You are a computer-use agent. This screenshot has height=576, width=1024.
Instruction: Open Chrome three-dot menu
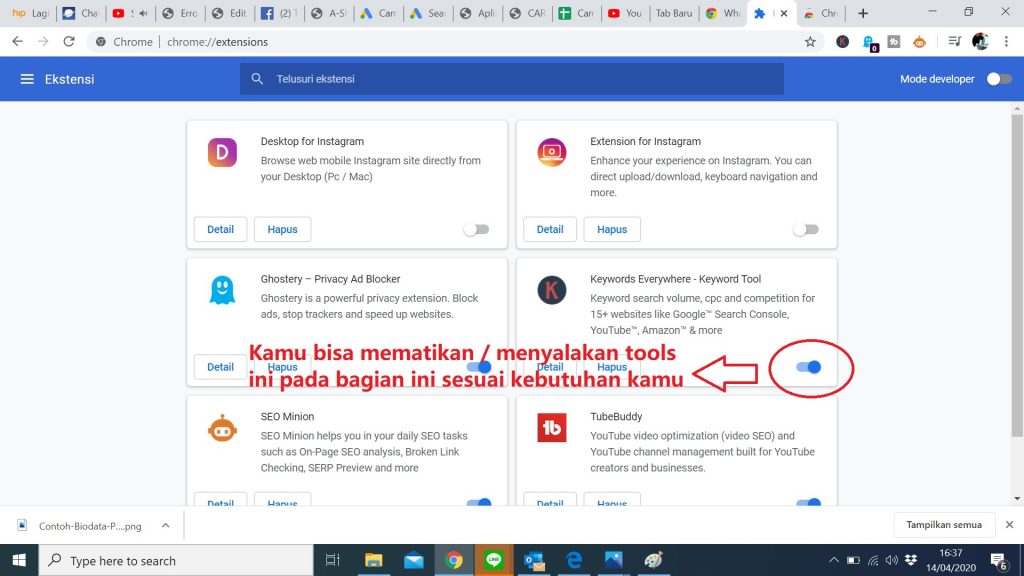pyautogui.click(x=1007, y=42)
